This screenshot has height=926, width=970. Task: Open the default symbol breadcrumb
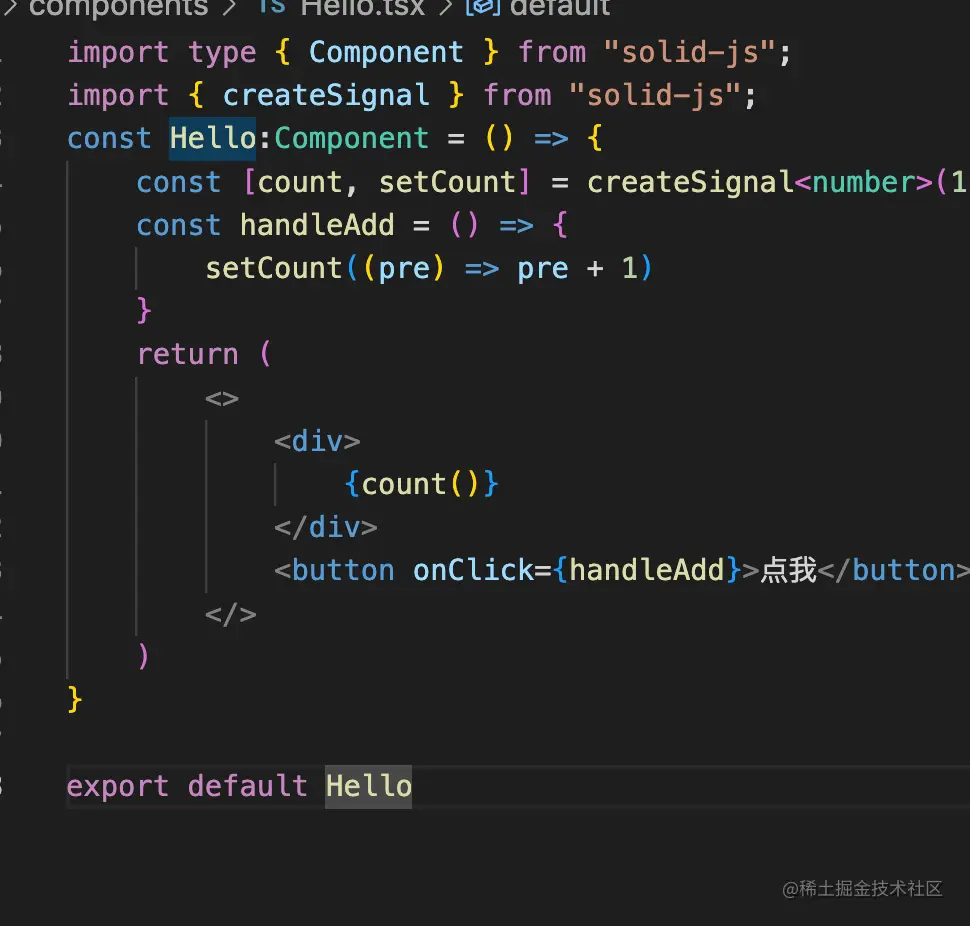(560, 7)
